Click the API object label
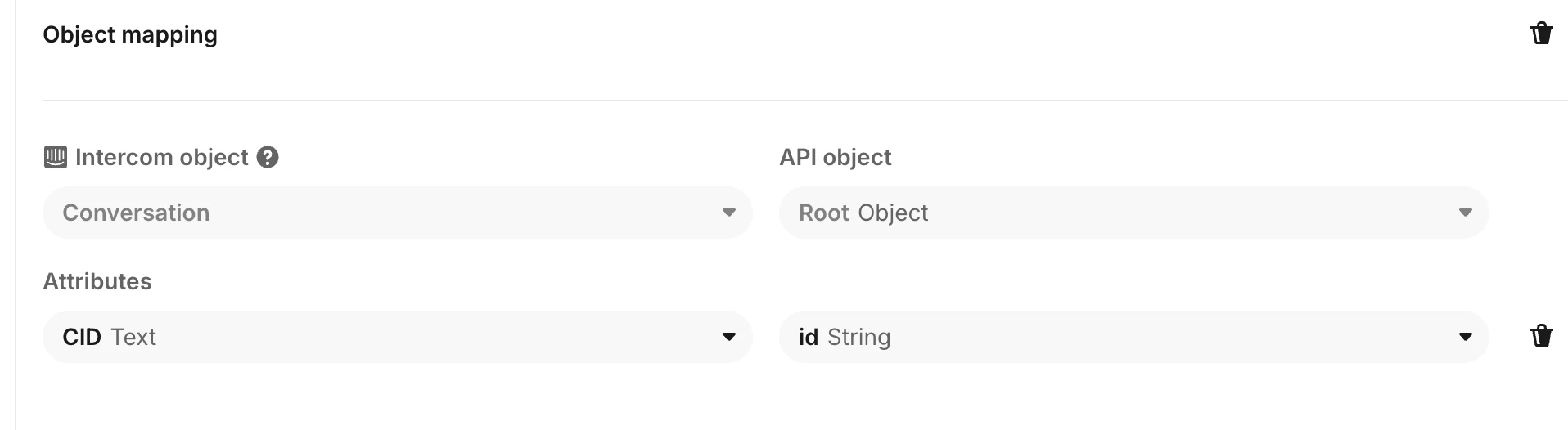Image resolution: width=1568 pixels, height=430 pixels. click(x=836, y=157)
